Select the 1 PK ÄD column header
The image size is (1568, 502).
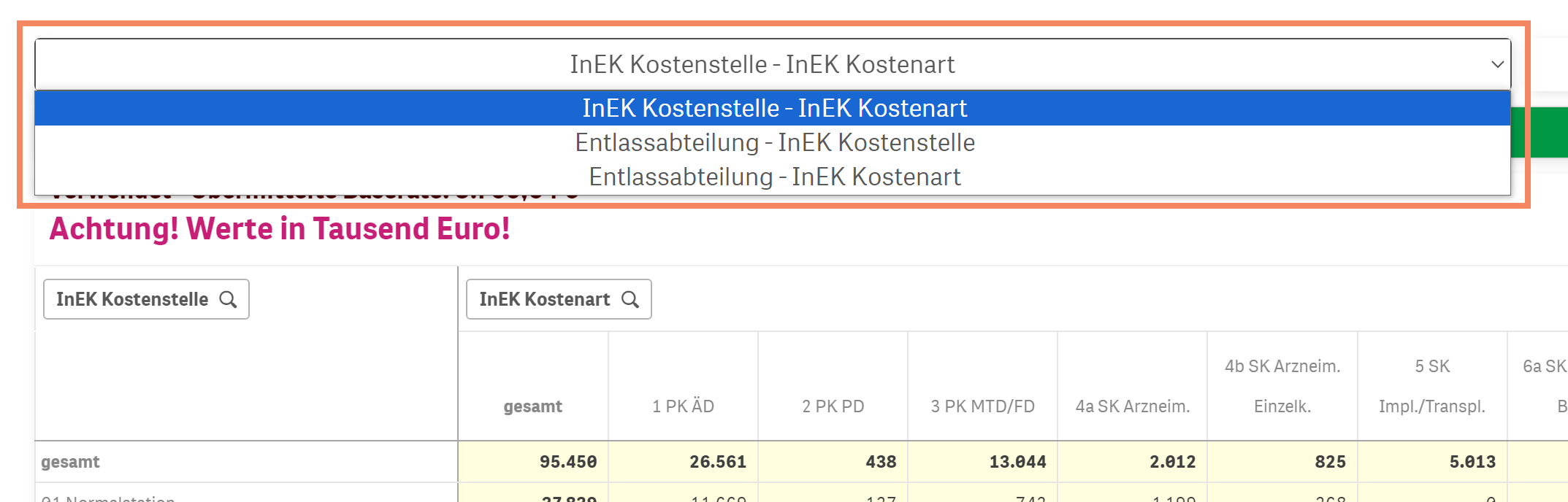click(683, 406)
